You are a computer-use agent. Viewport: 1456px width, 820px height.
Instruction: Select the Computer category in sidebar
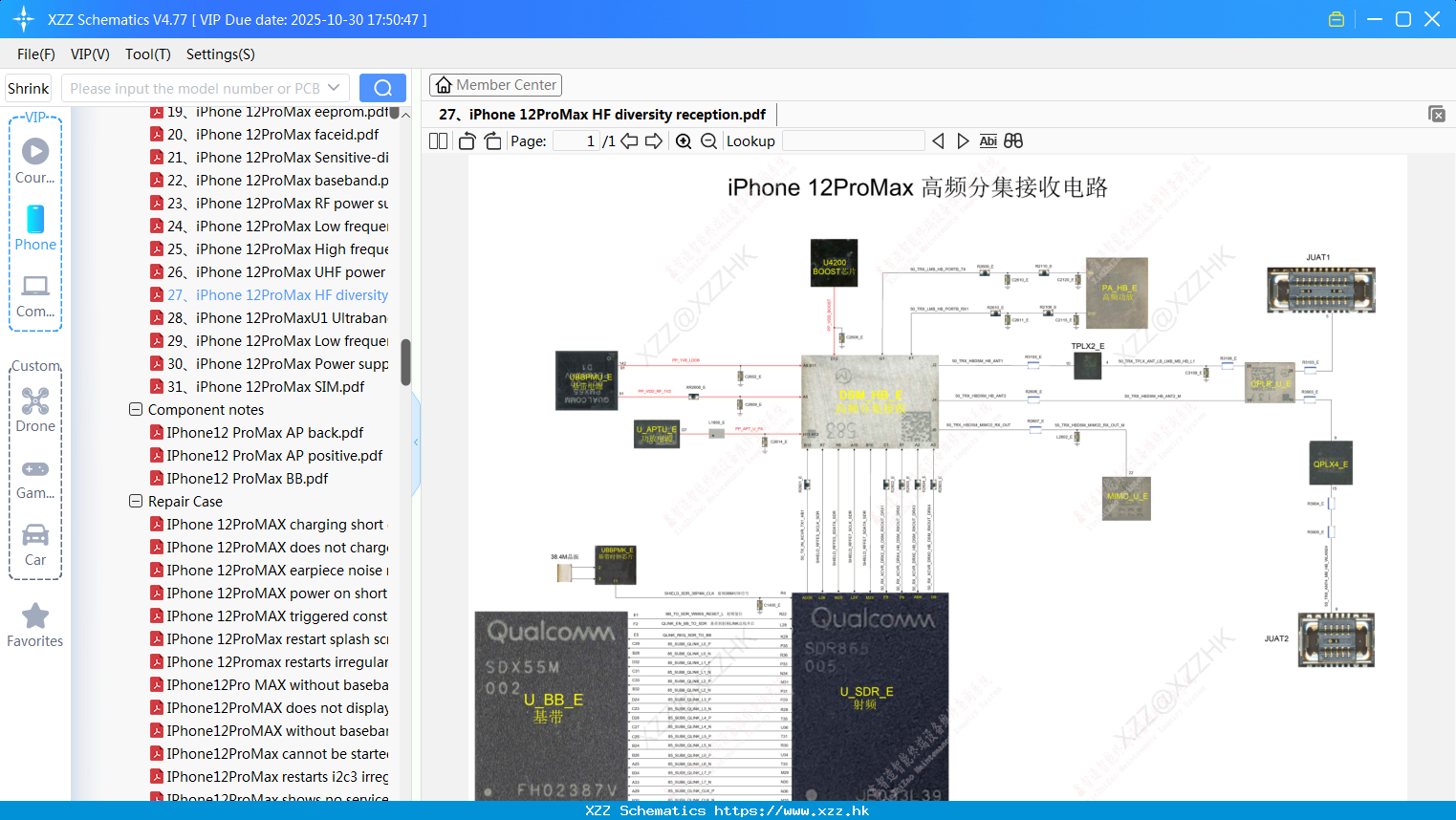[35, 295]
